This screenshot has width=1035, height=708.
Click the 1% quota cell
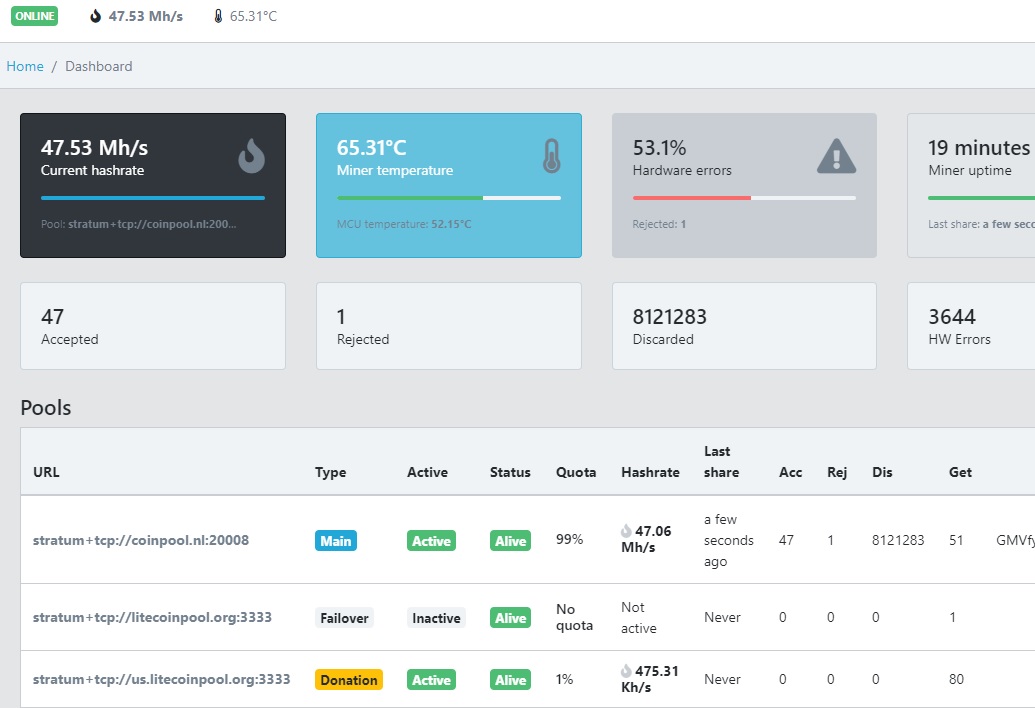[x=564, y=679]
